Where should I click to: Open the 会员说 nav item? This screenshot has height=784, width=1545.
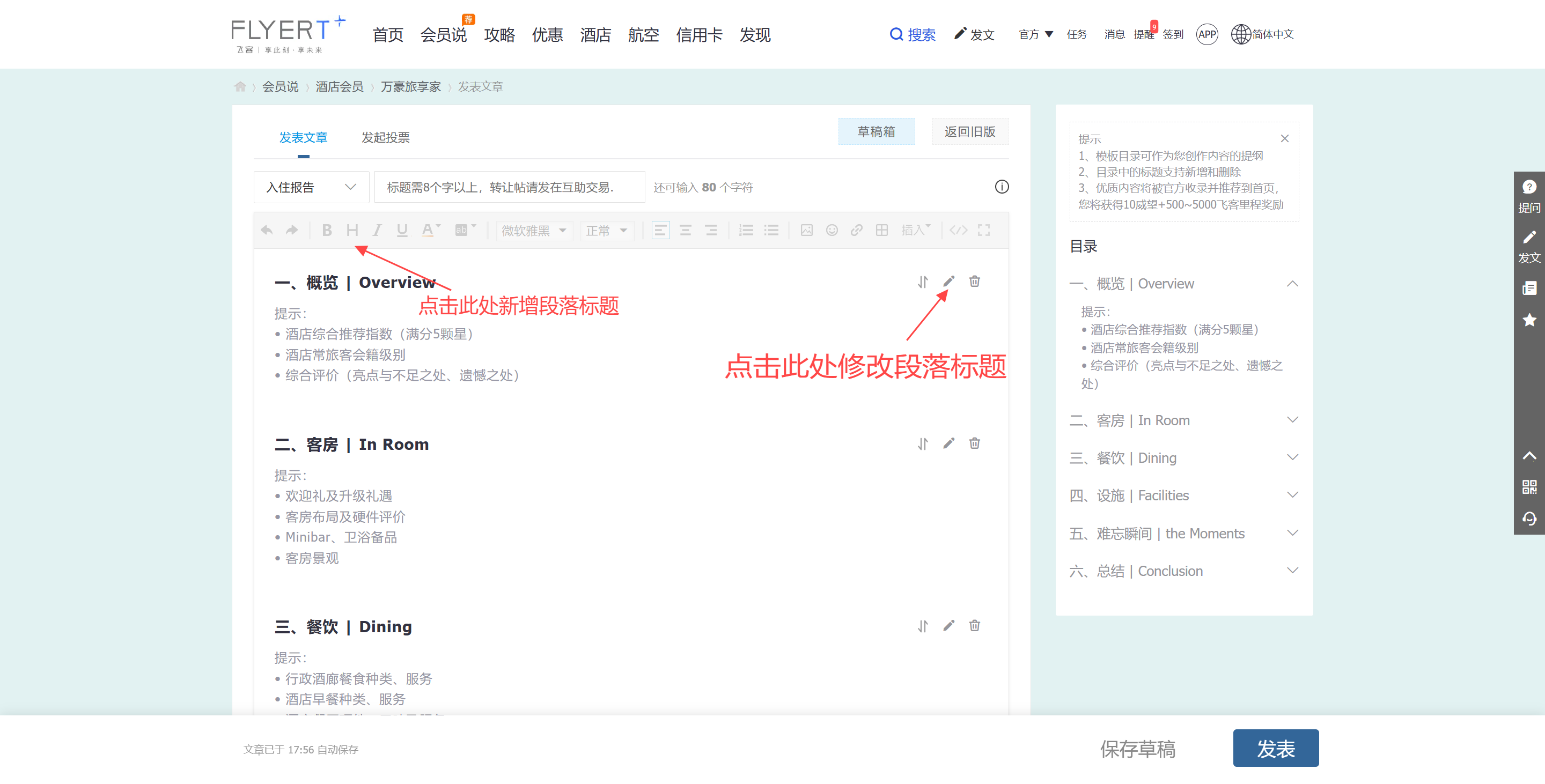tap(443, 35)
